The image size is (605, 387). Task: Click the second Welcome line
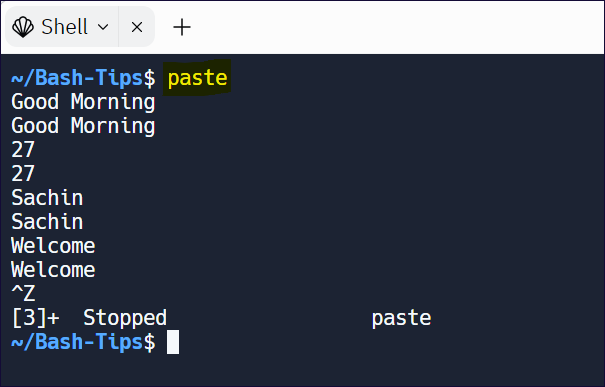pyautogui.click(x=53, y=270)
